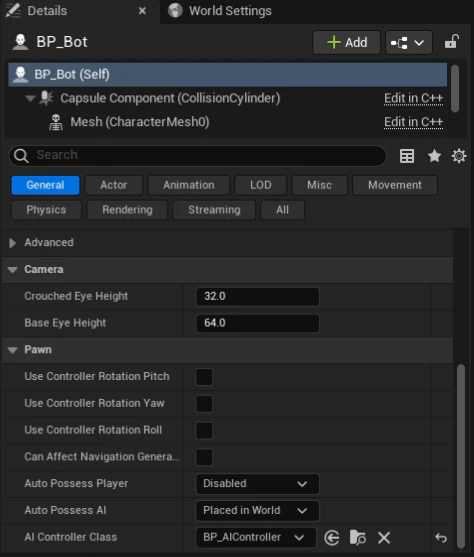This screenshot has width=474, height=557.
Task: Click the Auto Possess Player label
Action: pos(76,484)
